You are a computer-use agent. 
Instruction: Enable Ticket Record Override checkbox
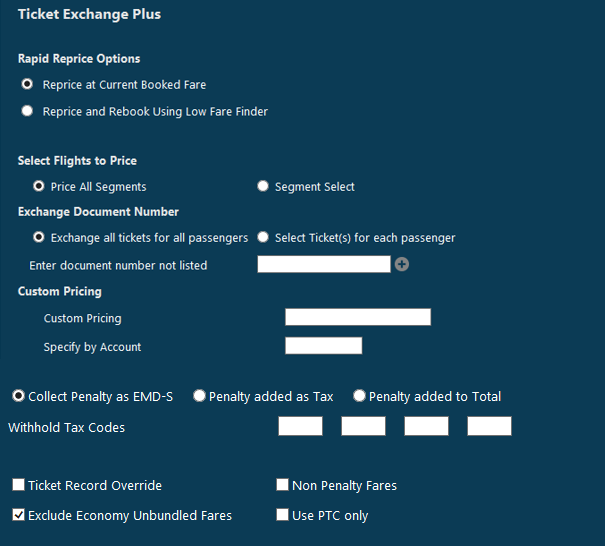point(18,485)
